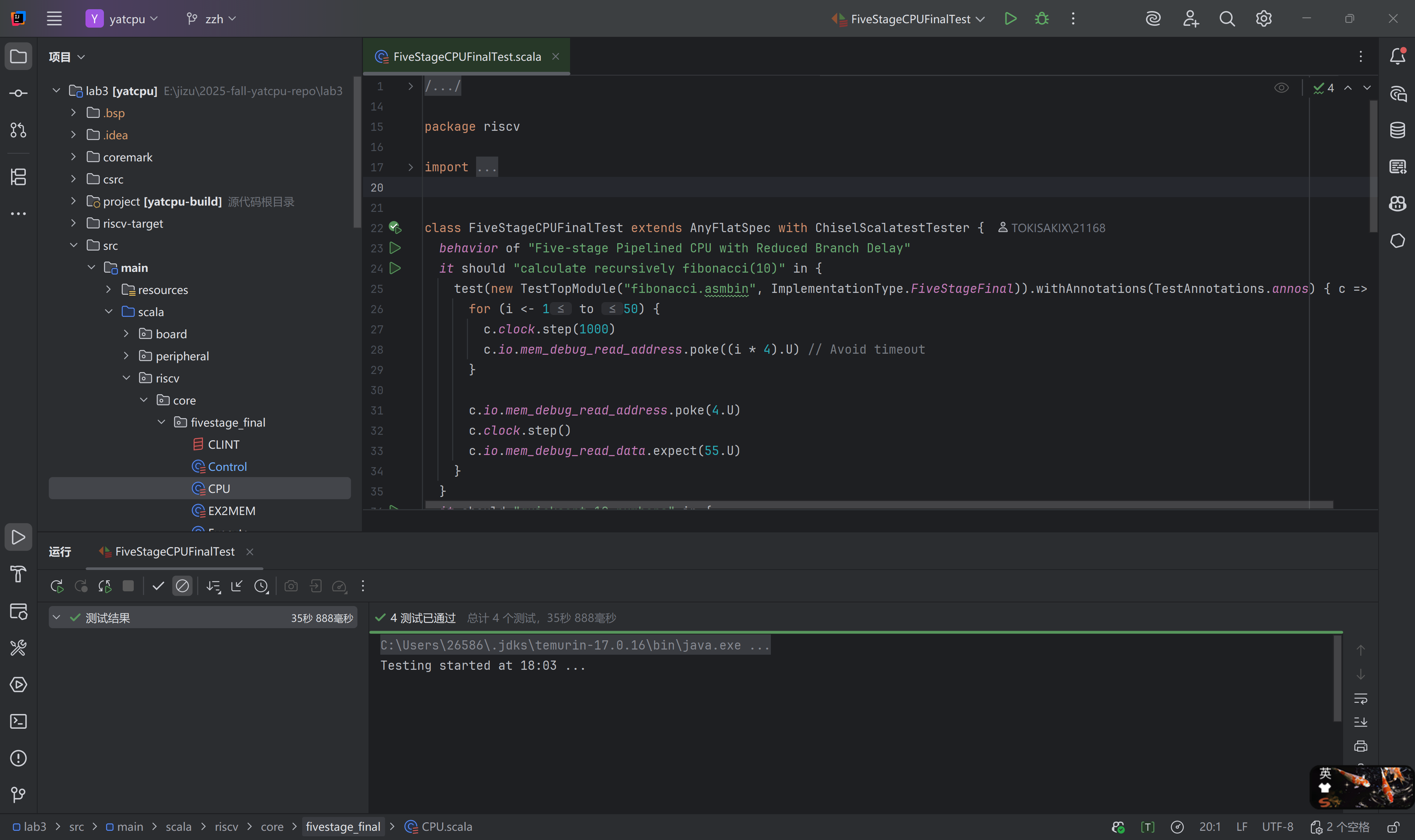1415x840 pixels.
Task: Click the Debug bug icon
Action: pyautogui.click(x=1041, y=19)
